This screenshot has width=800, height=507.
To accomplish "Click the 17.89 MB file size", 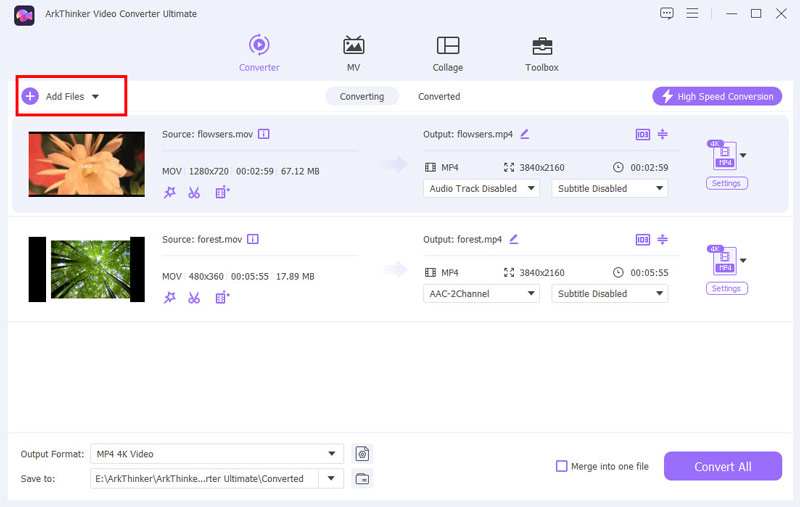I will pos(295,276).
